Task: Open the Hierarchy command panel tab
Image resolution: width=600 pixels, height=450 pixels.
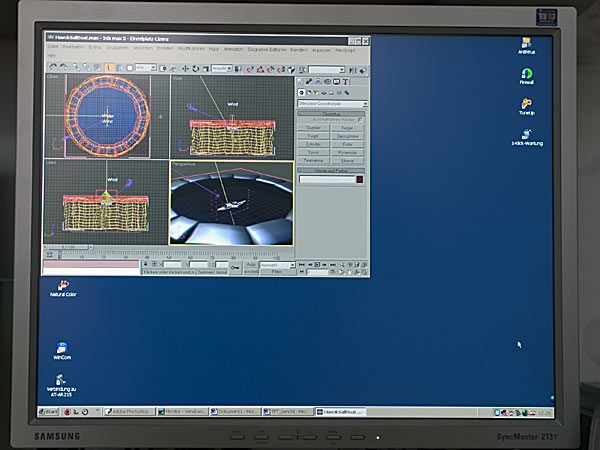Action: (x=318, y=81)
